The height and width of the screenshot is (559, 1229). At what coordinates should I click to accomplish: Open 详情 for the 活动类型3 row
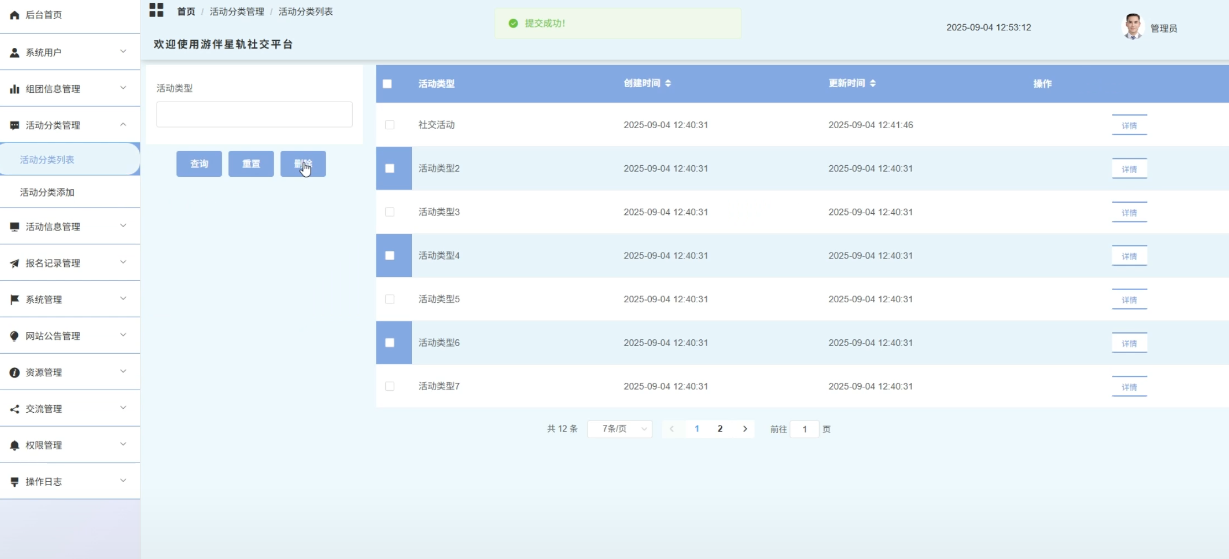(x=1129, y=213)
